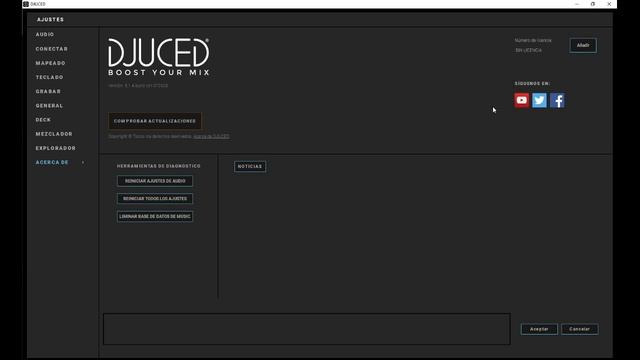Click the Comprobar Actualizaciones button
The width and height of the screenshot is (640, 360).
coord(155,121)
